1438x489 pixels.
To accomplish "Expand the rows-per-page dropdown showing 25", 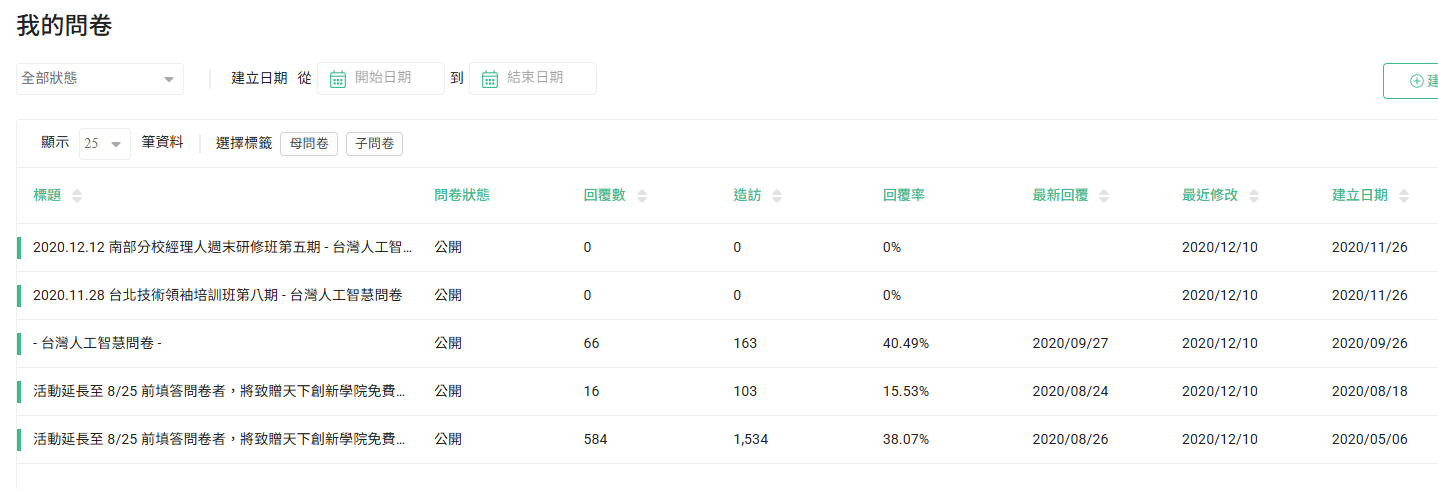I will pos(105,144).
